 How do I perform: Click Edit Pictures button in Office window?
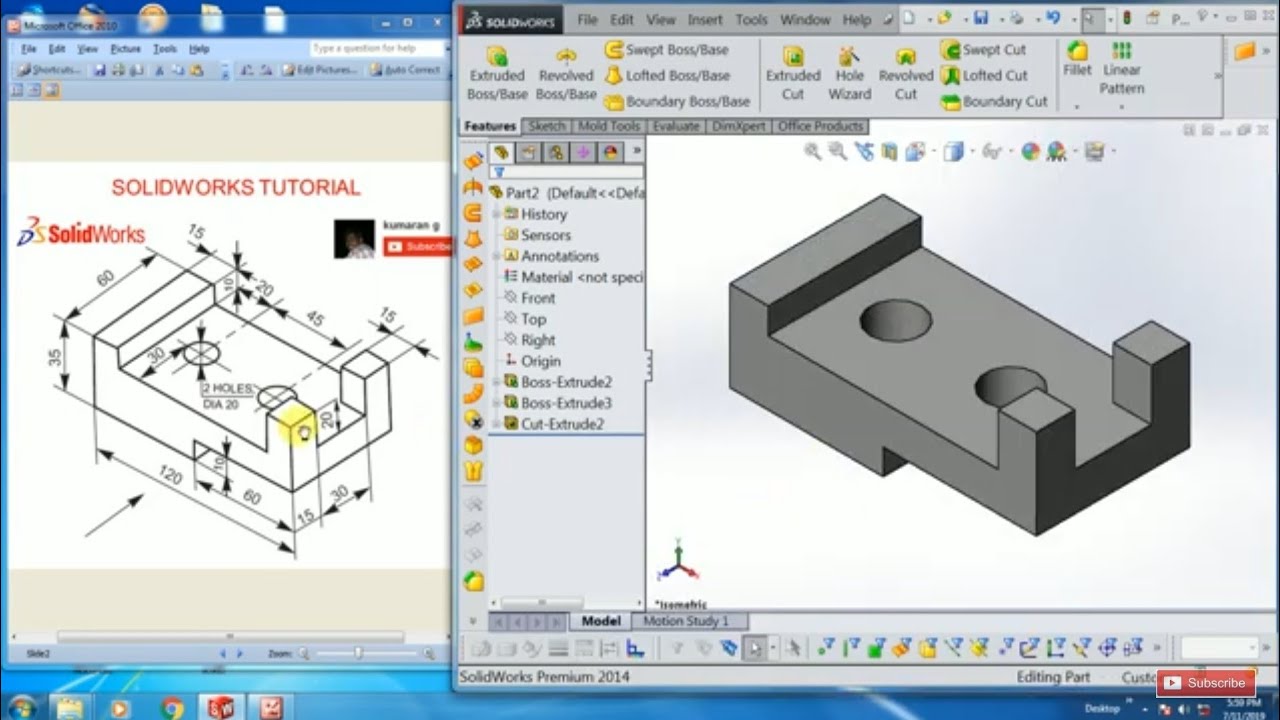(320, 70)
